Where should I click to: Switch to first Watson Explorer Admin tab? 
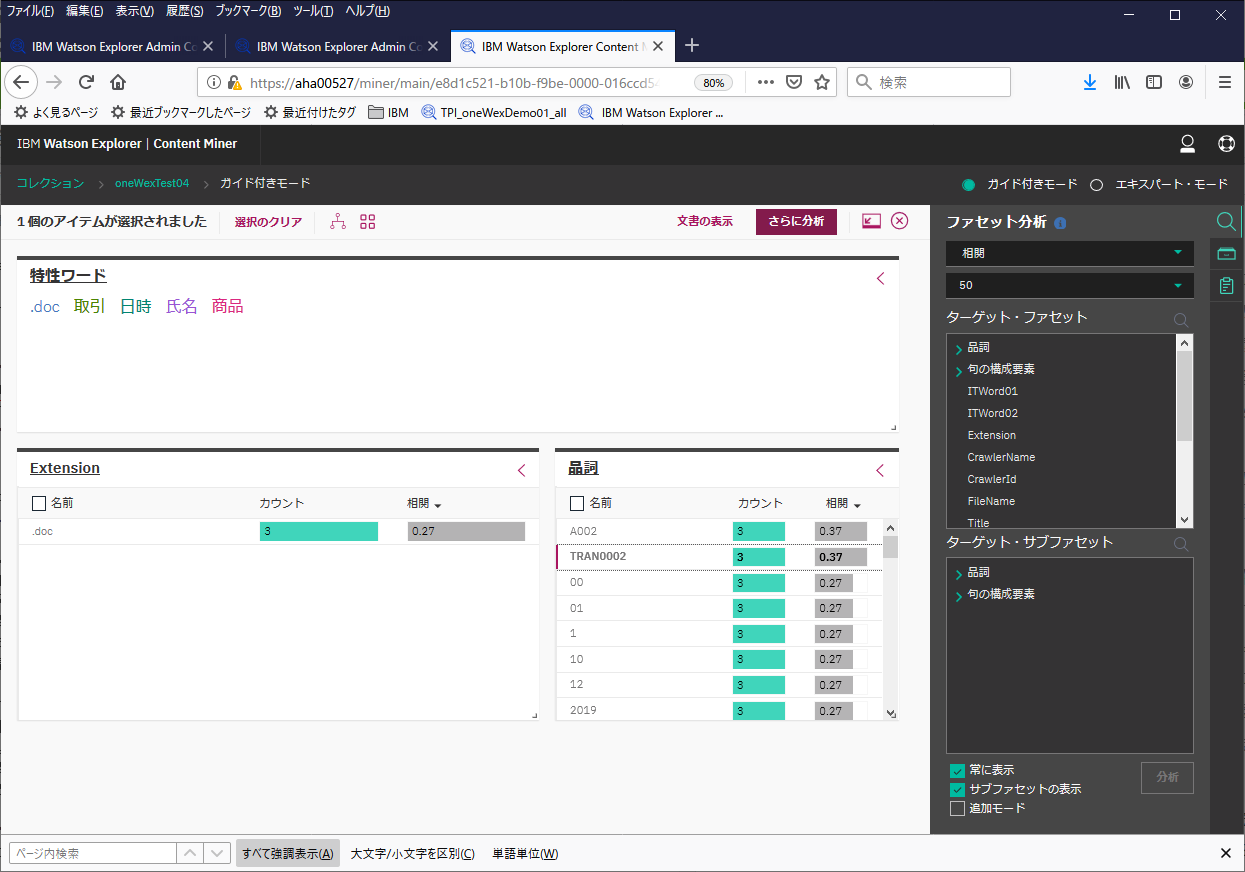[x=112, y=46]
